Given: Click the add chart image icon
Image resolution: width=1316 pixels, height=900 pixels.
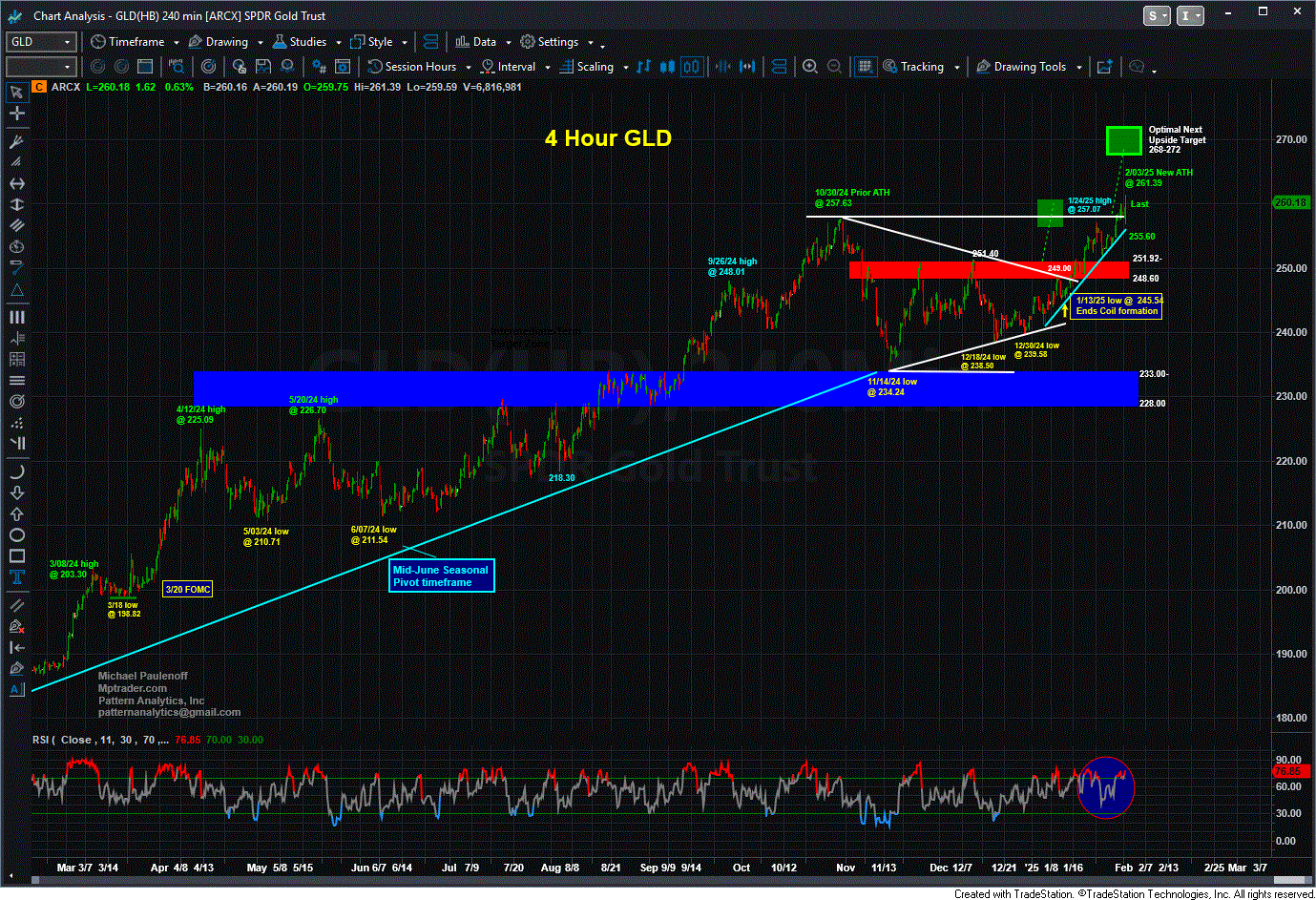Looking at the screenshot, I should click(1105, 66).
